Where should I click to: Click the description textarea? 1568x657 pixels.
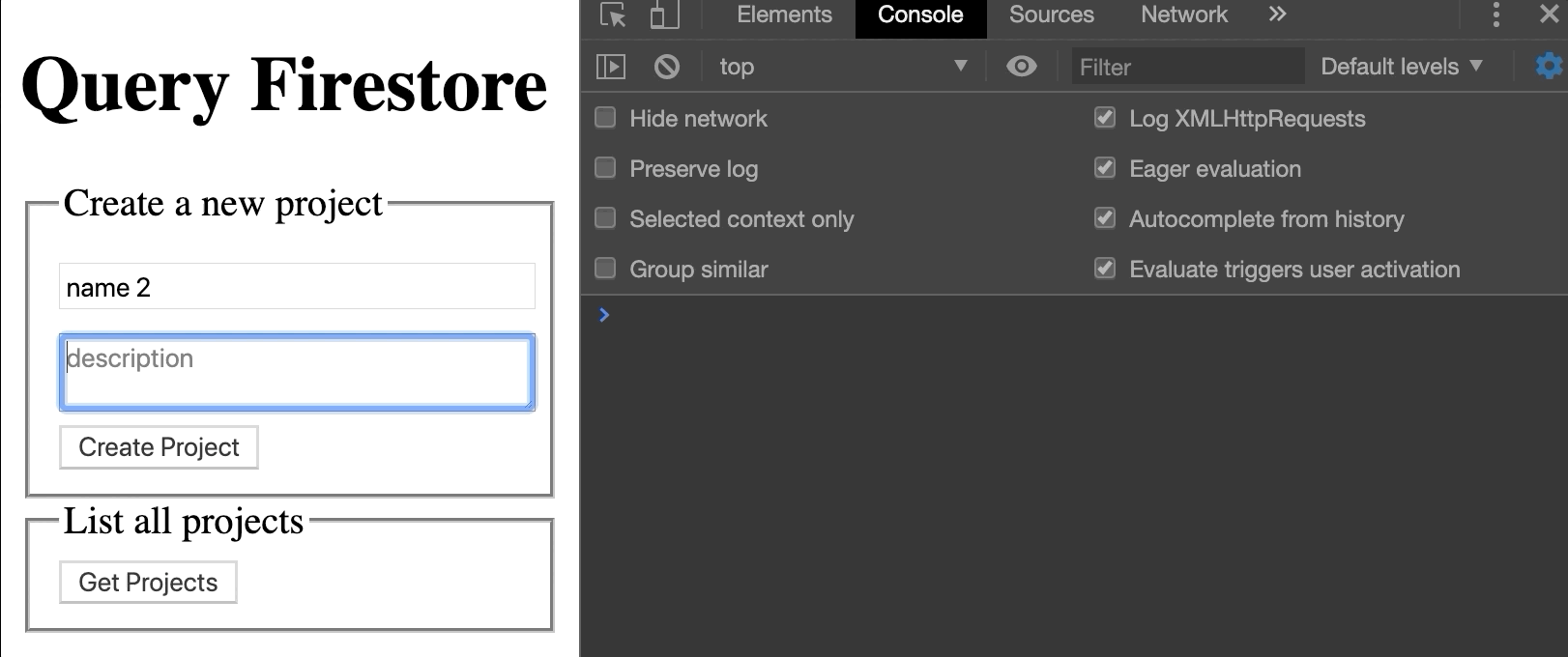(297, 373)
